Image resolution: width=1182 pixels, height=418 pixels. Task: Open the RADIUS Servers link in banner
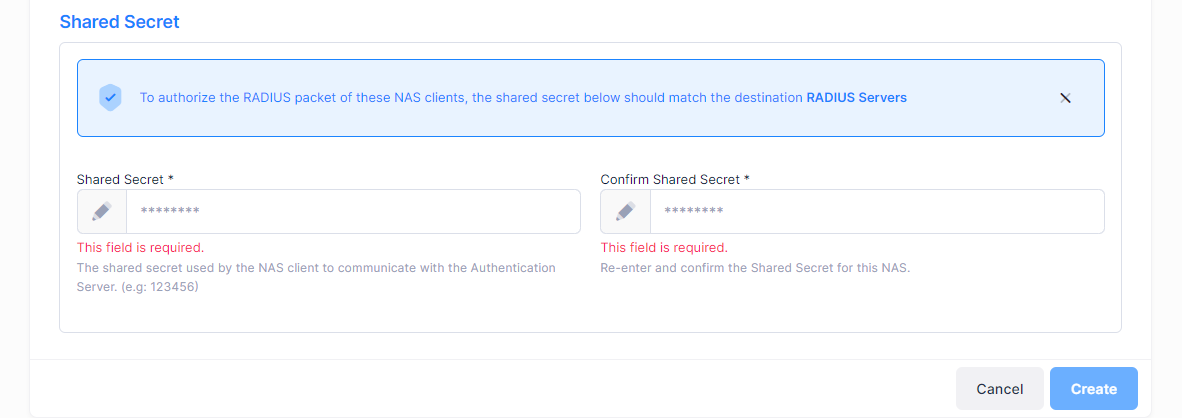click(x=856, y=98)
